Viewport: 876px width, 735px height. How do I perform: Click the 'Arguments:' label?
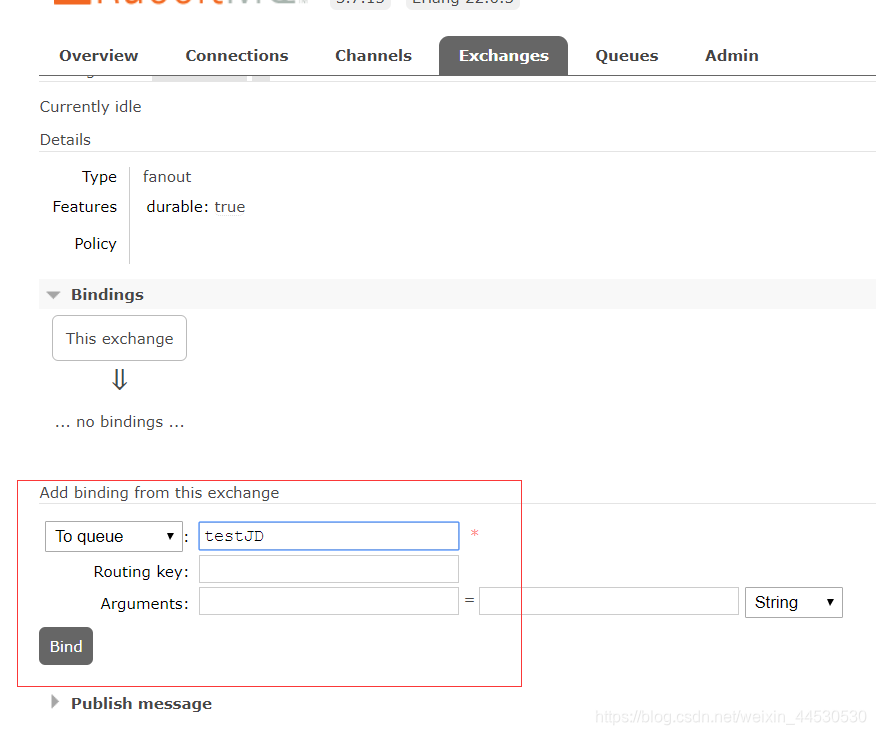pos(145,604)
